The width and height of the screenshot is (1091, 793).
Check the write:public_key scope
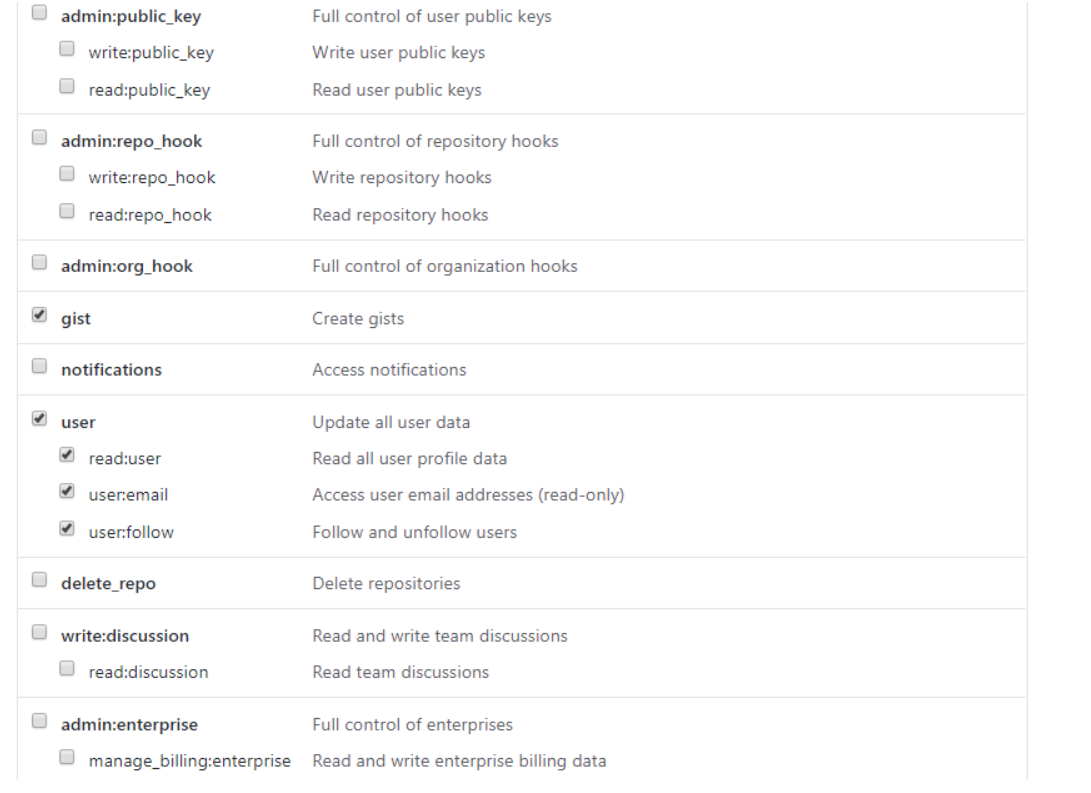pyautogui.click(x=67, y=49)
